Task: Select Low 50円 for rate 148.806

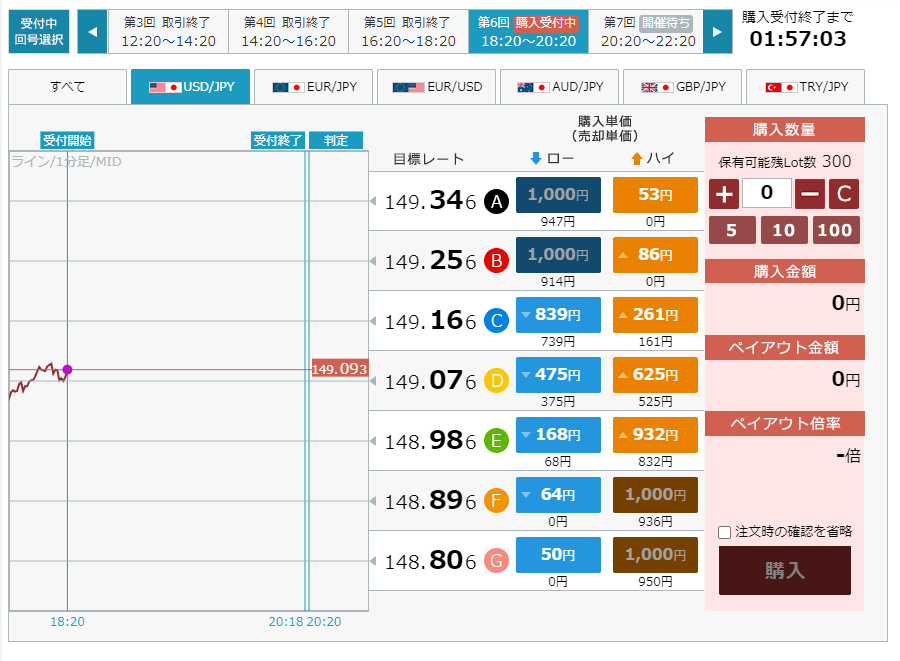Action: click(558, 555)
